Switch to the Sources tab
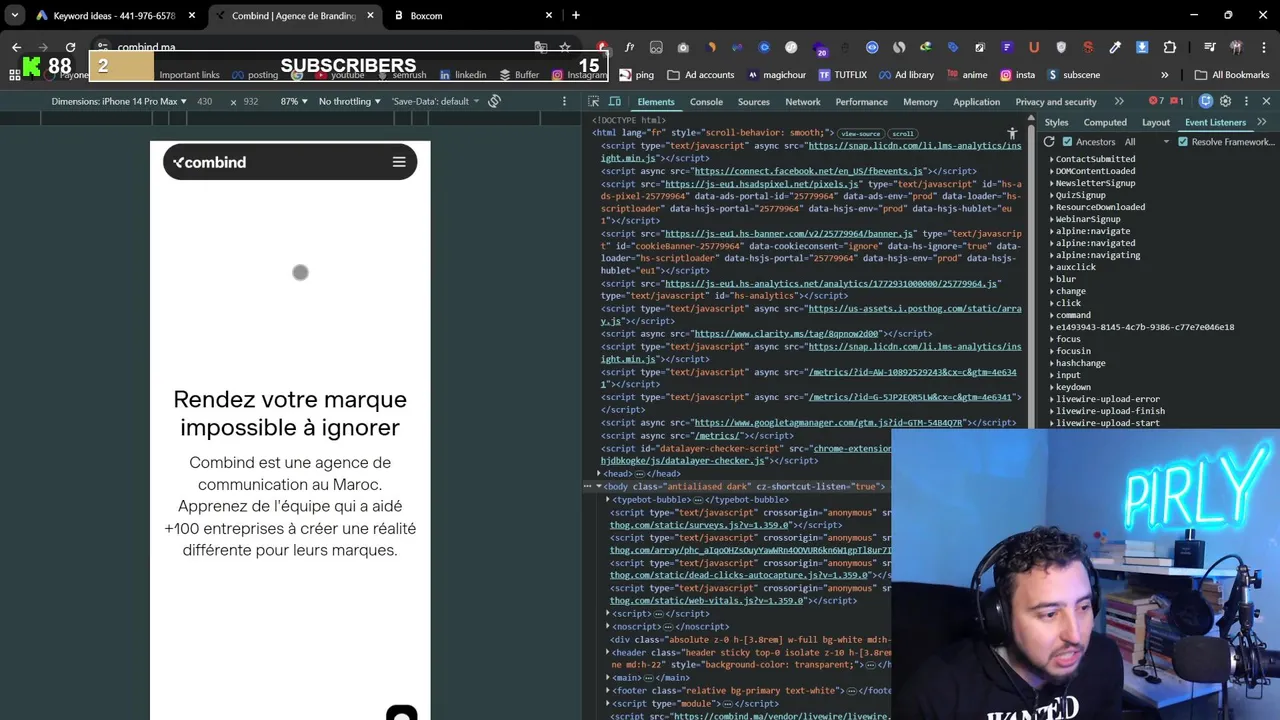Viewport: 1280px width, 720px height. coord(753,102)
